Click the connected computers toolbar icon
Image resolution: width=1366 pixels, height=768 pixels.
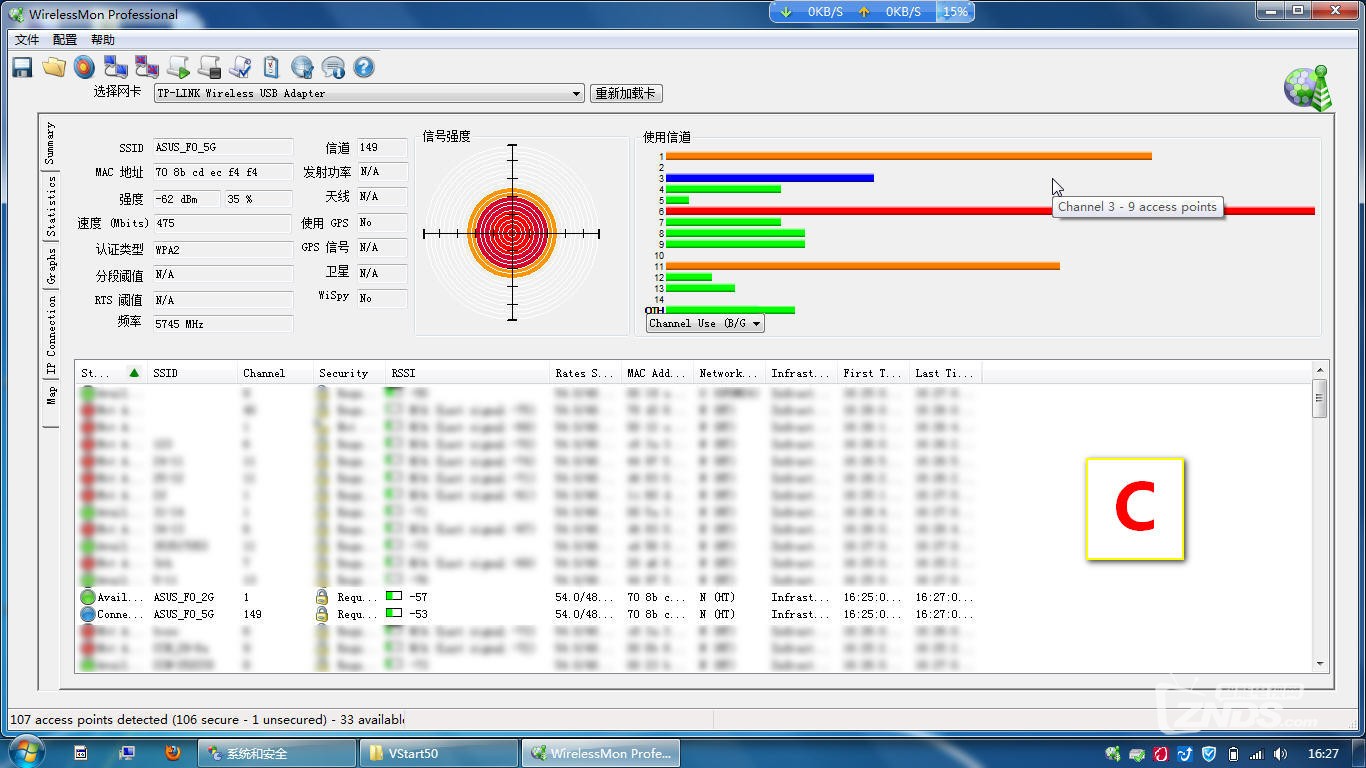tap(116, 67)
